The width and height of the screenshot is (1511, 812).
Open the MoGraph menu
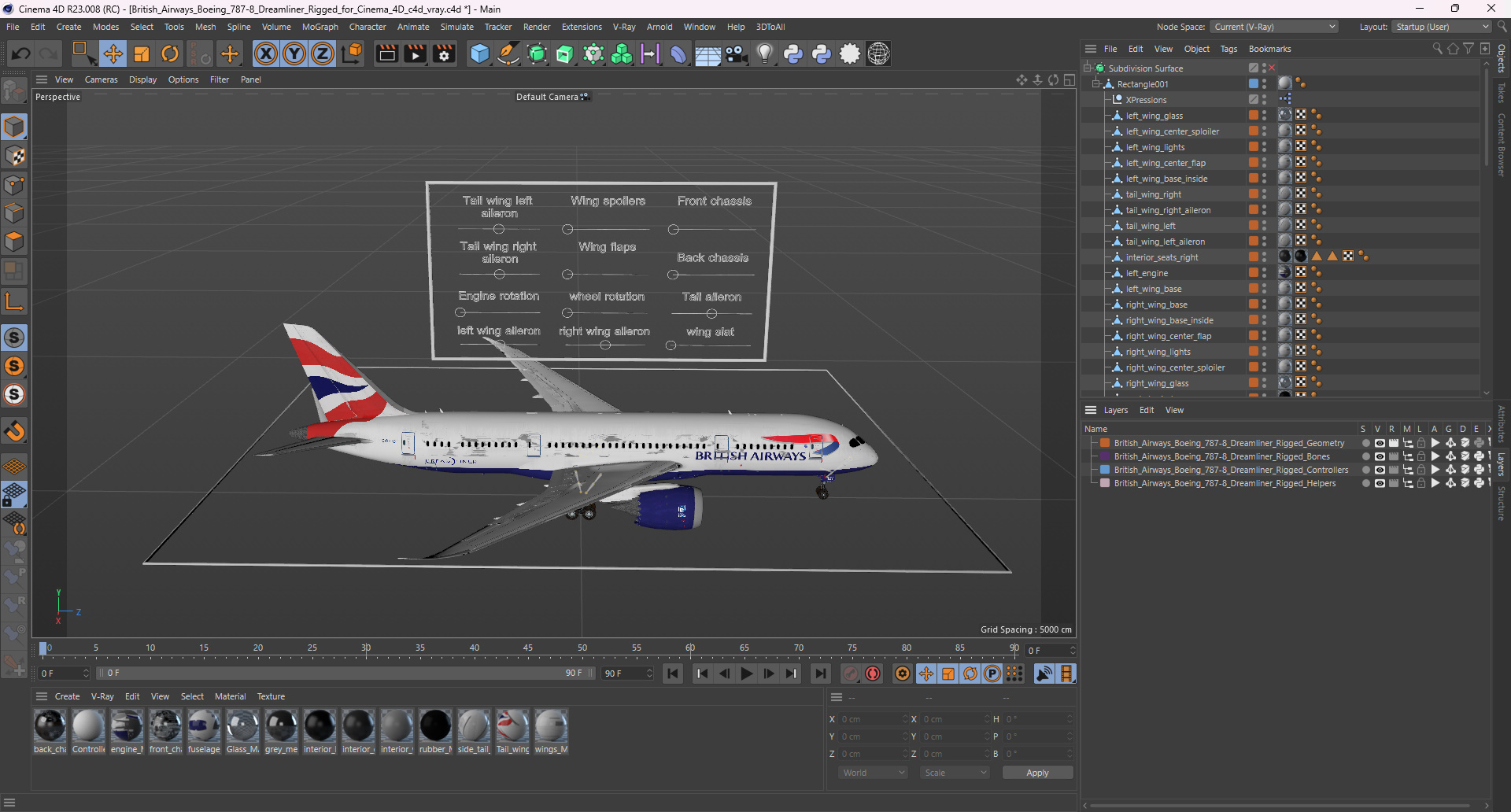pyautogui.click(x=320, y=27)
